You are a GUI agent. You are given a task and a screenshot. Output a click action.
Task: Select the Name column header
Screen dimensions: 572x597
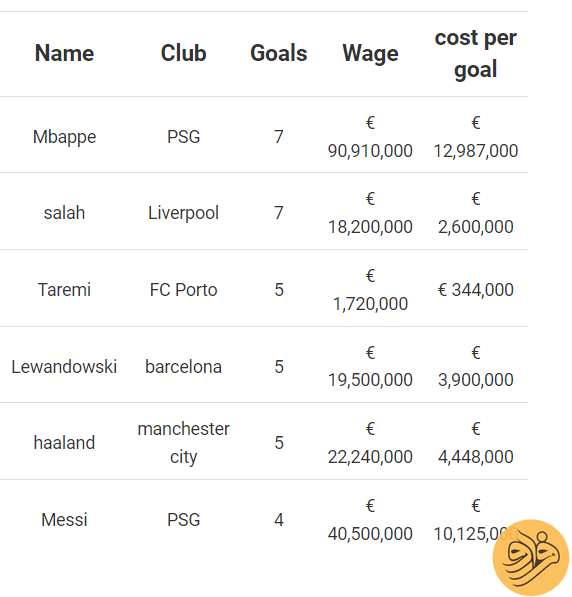64,53
